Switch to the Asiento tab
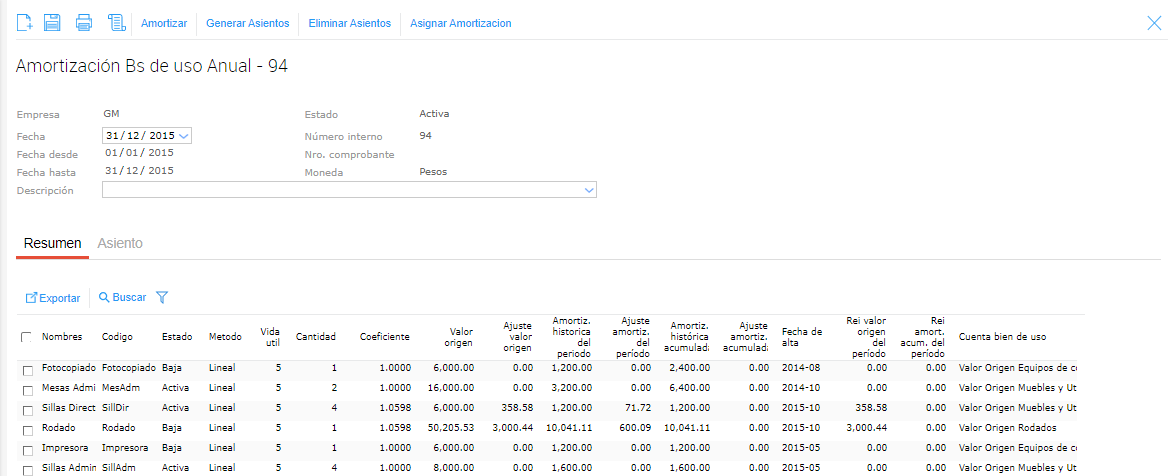 [120, 244]
